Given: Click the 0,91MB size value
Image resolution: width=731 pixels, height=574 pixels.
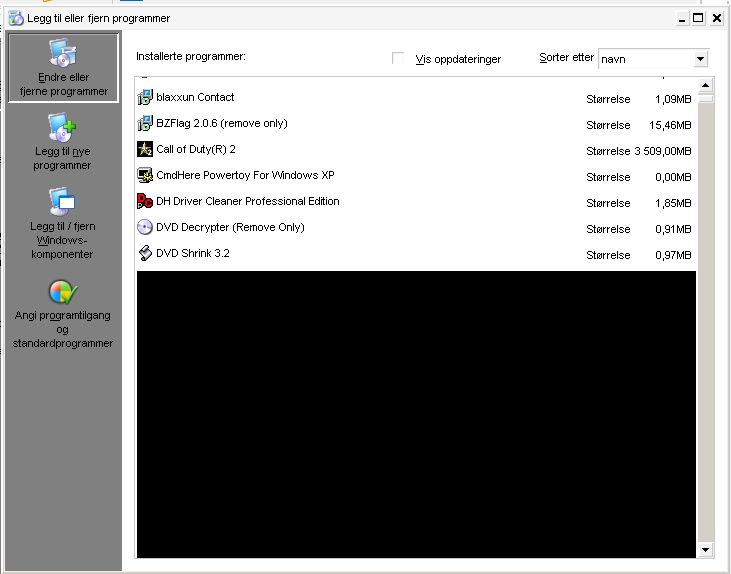Looking at the screenshot, I should pos(673,229).
